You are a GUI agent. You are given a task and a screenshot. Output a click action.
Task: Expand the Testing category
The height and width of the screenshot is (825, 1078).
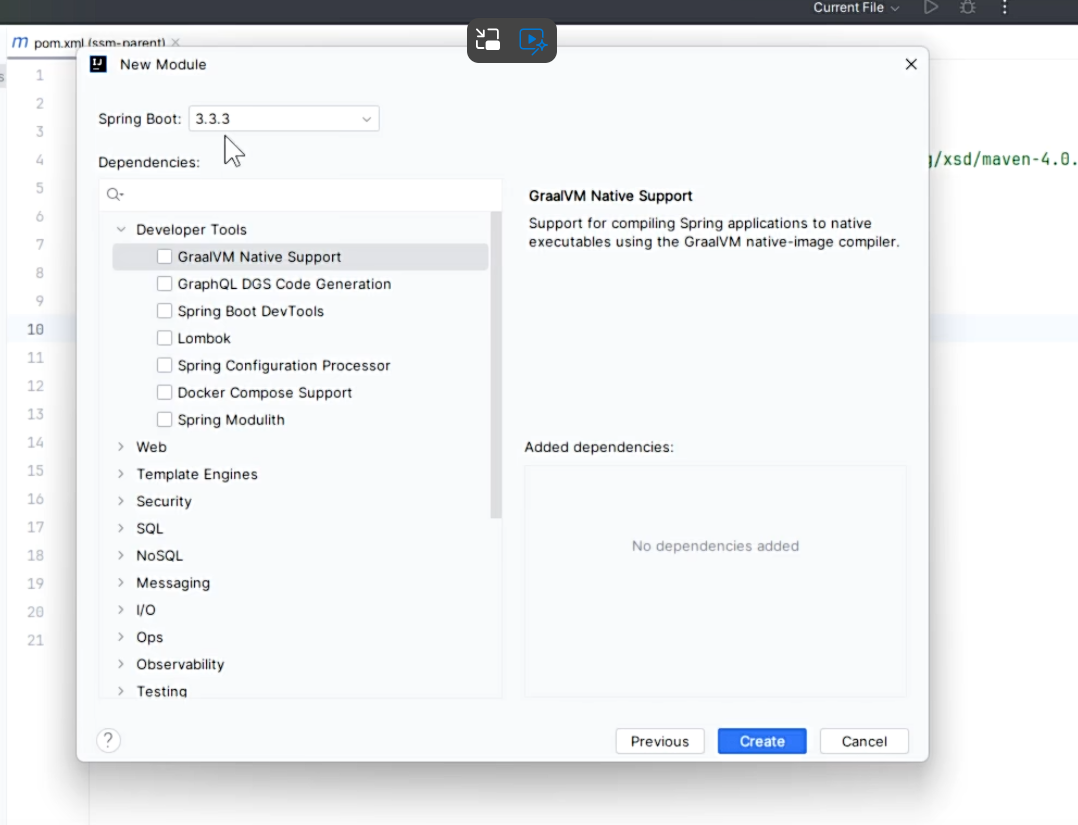click(121, 691)
